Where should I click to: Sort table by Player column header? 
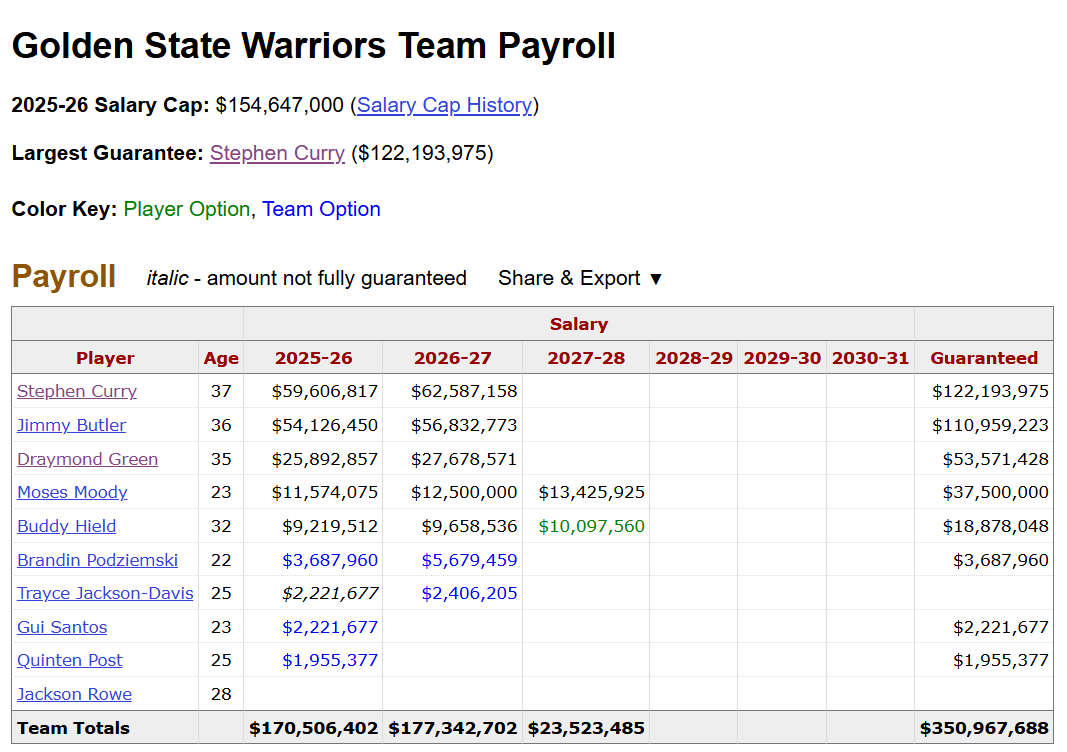pos(105,358)
